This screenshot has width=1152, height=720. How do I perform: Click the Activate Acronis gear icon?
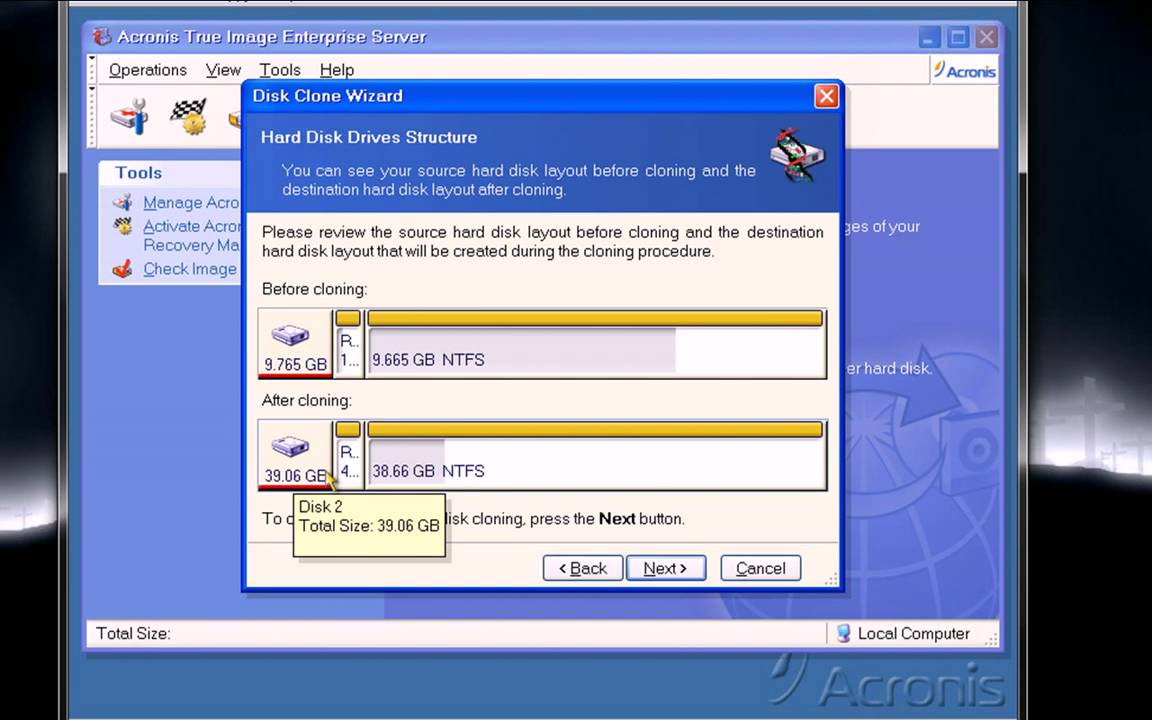click(123, 226)
